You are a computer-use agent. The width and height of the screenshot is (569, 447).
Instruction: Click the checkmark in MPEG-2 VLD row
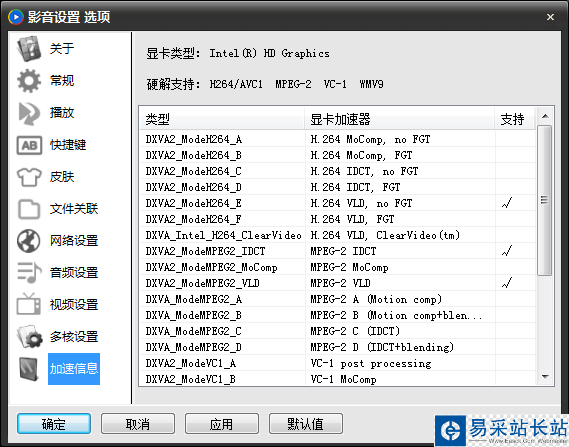(x=507, y=282)
